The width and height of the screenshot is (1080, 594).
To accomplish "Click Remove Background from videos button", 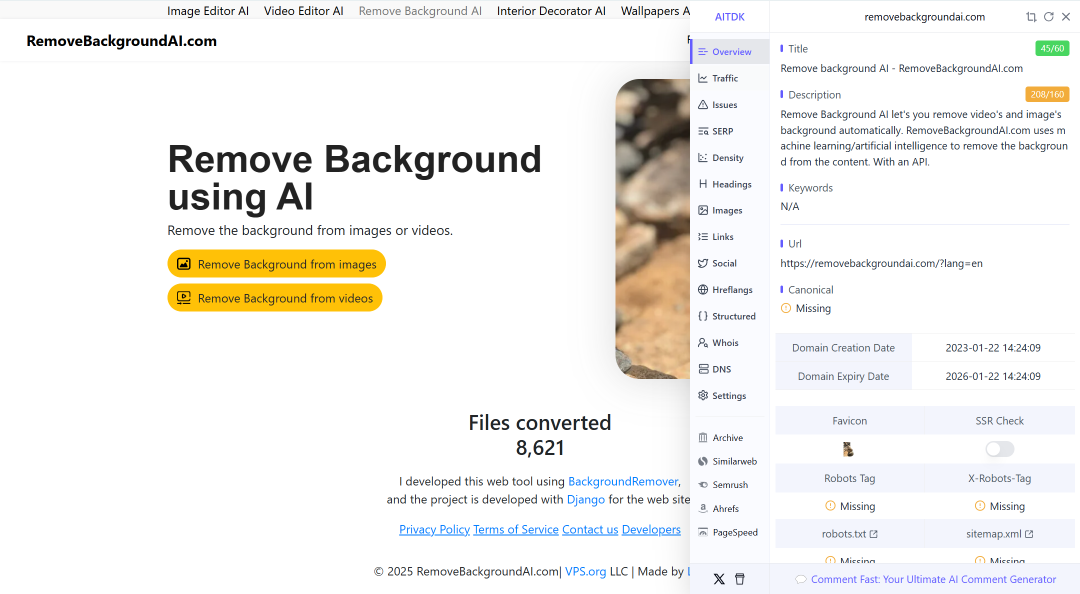I will [275, 298].
